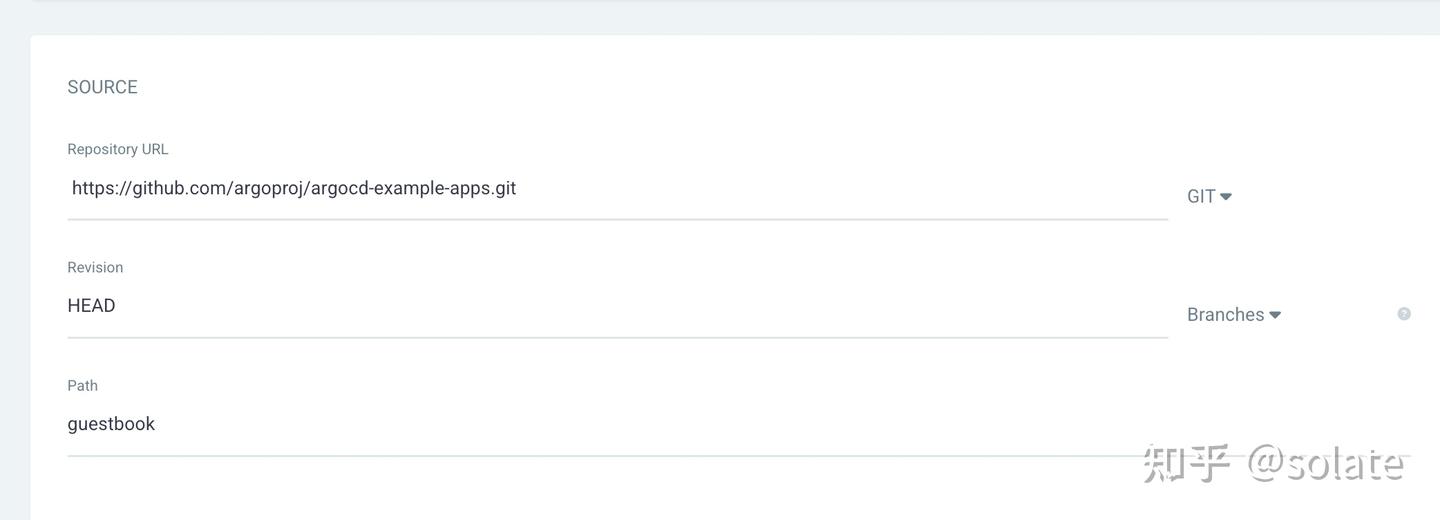Open the GIT source type dropdown

1209,197
